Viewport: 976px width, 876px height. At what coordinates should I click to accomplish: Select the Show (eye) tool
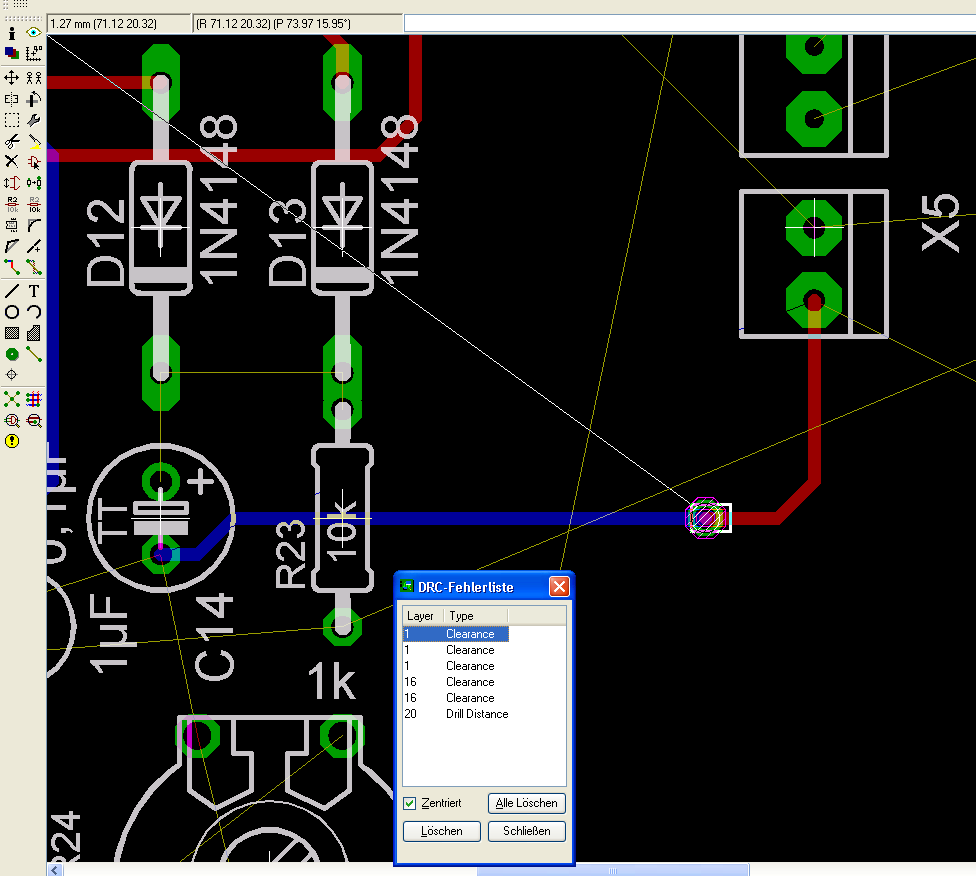pyautogui.click(x=34, y=32)
